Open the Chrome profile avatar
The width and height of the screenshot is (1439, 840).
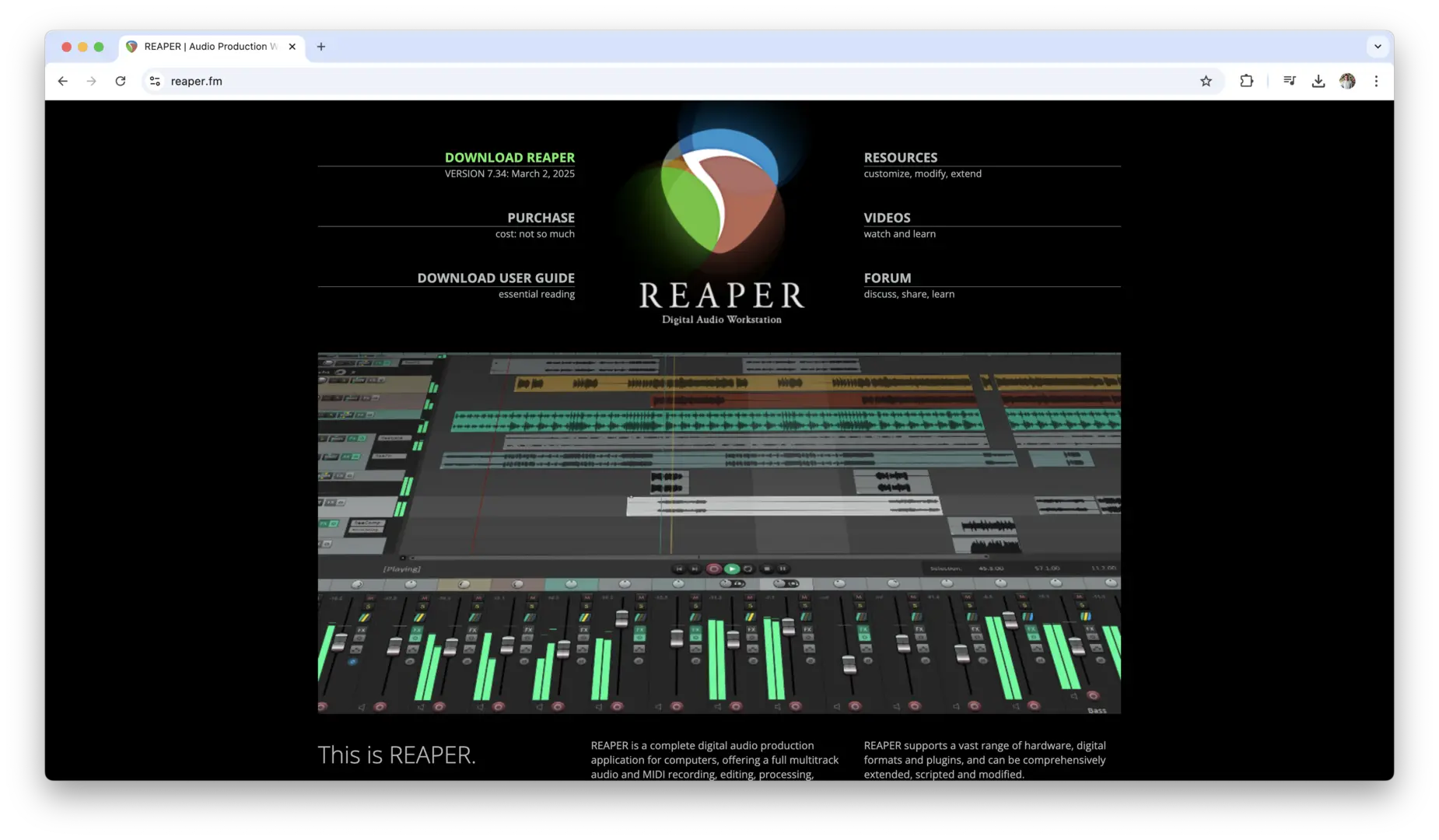pos(1347,81)
